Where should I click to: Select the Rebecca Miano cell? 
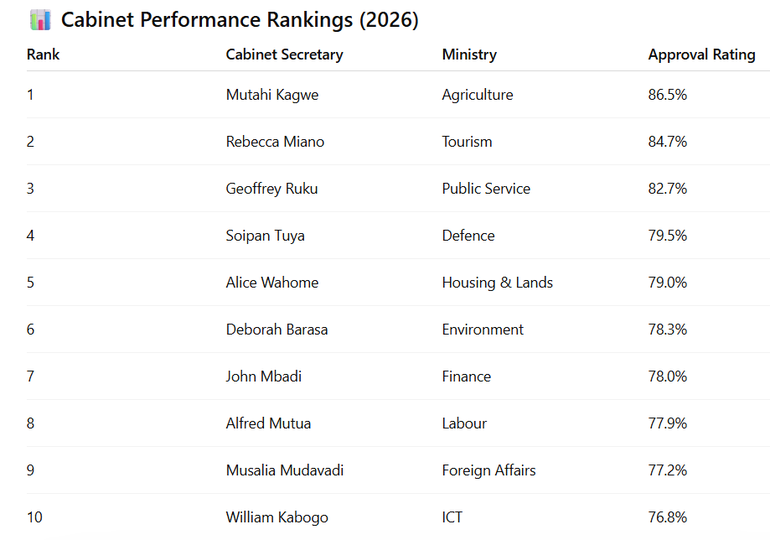click(x=275, y=142)
